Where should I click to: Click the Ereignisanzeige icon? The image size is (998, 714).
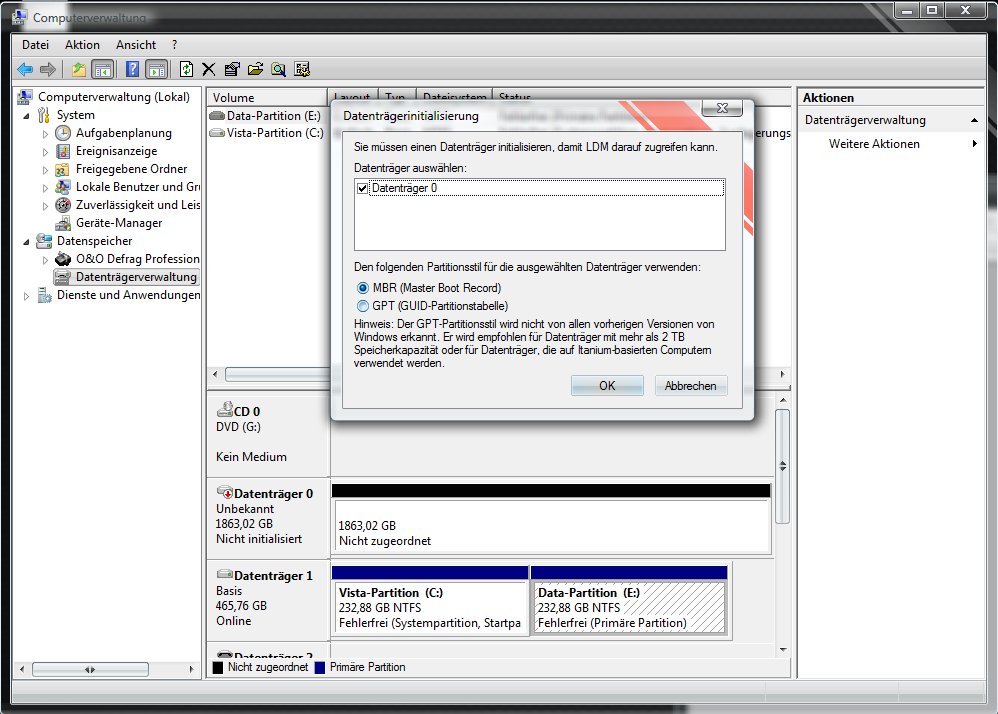coord(63,151)
